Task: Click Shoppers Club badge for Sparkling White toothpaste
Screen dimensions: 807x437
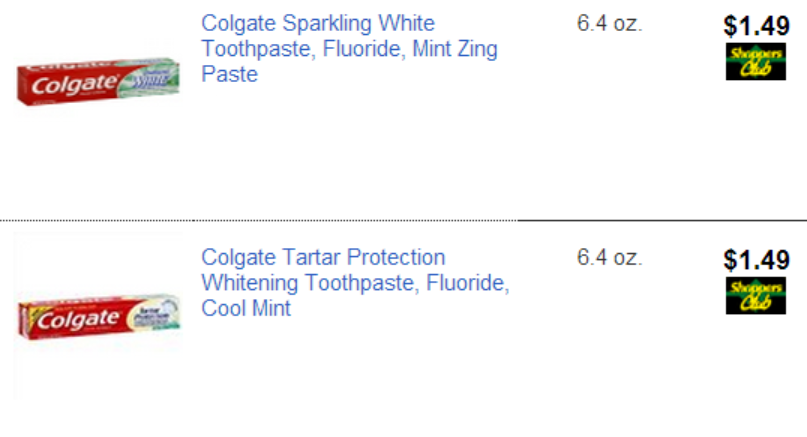Action: 756,62
